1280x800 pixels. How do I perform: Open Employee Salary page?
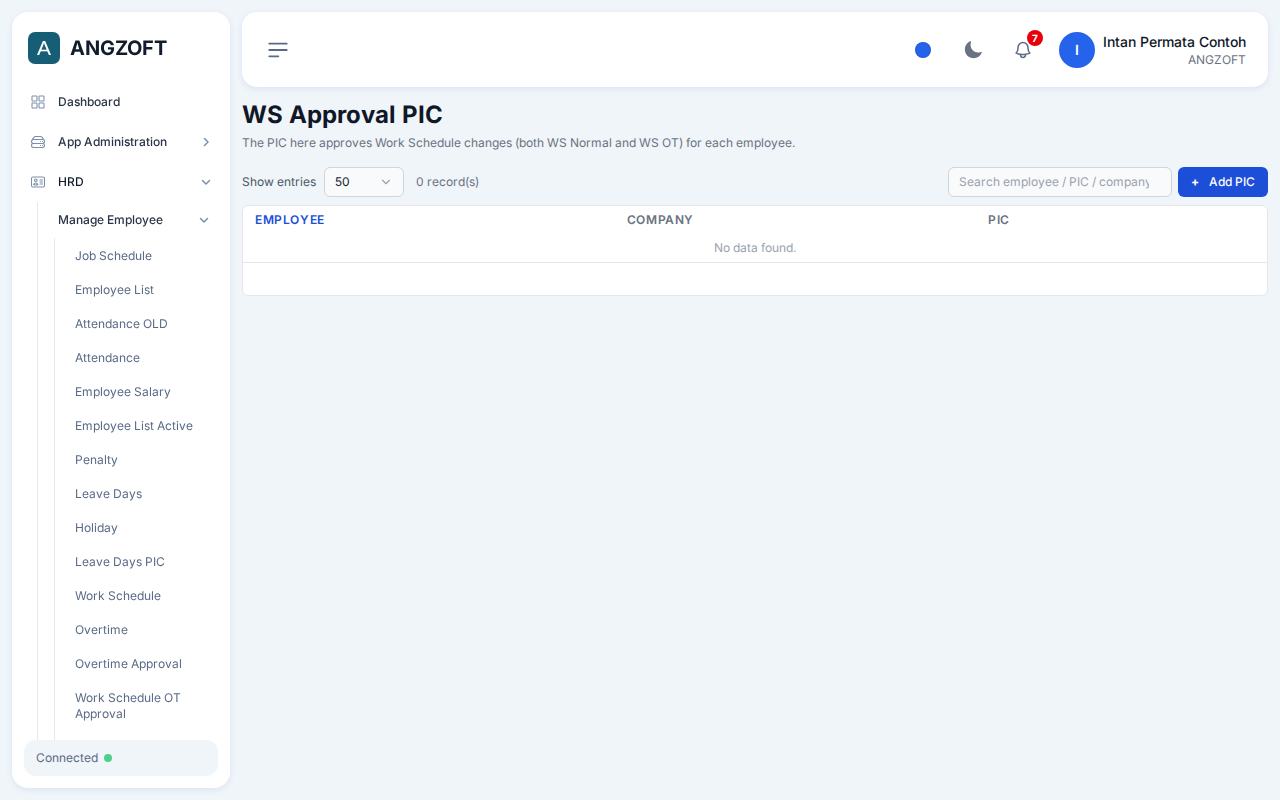[x=123, y=392]
